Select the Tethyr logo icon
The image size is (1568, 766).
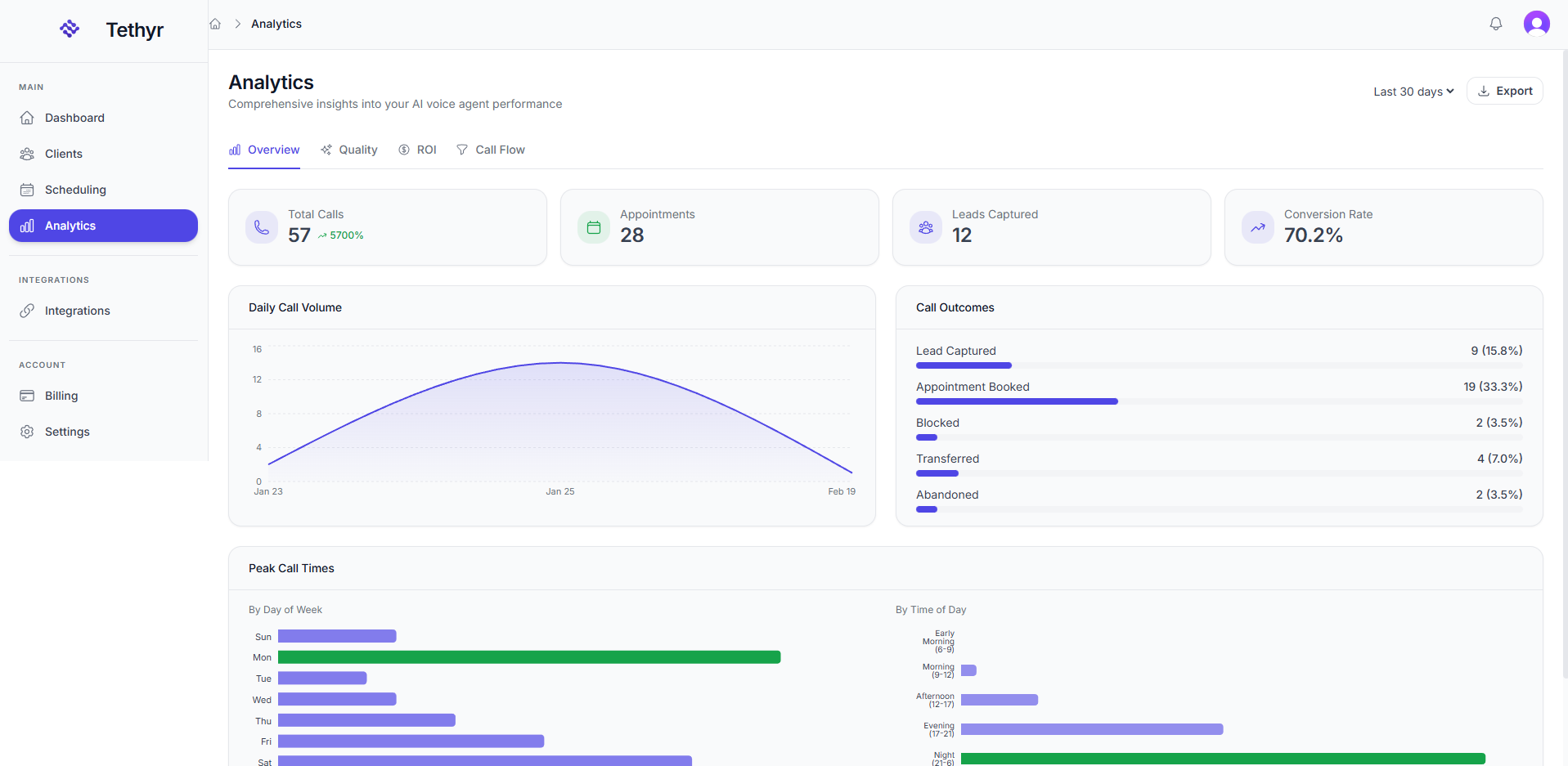[x=70, y=29]
